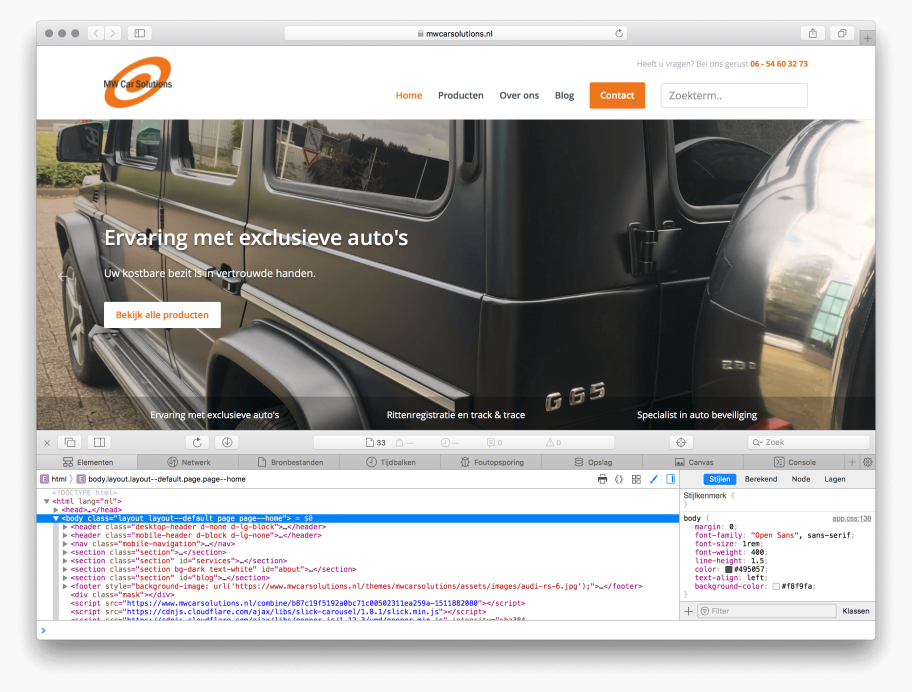Click the Klassen button

856,611
